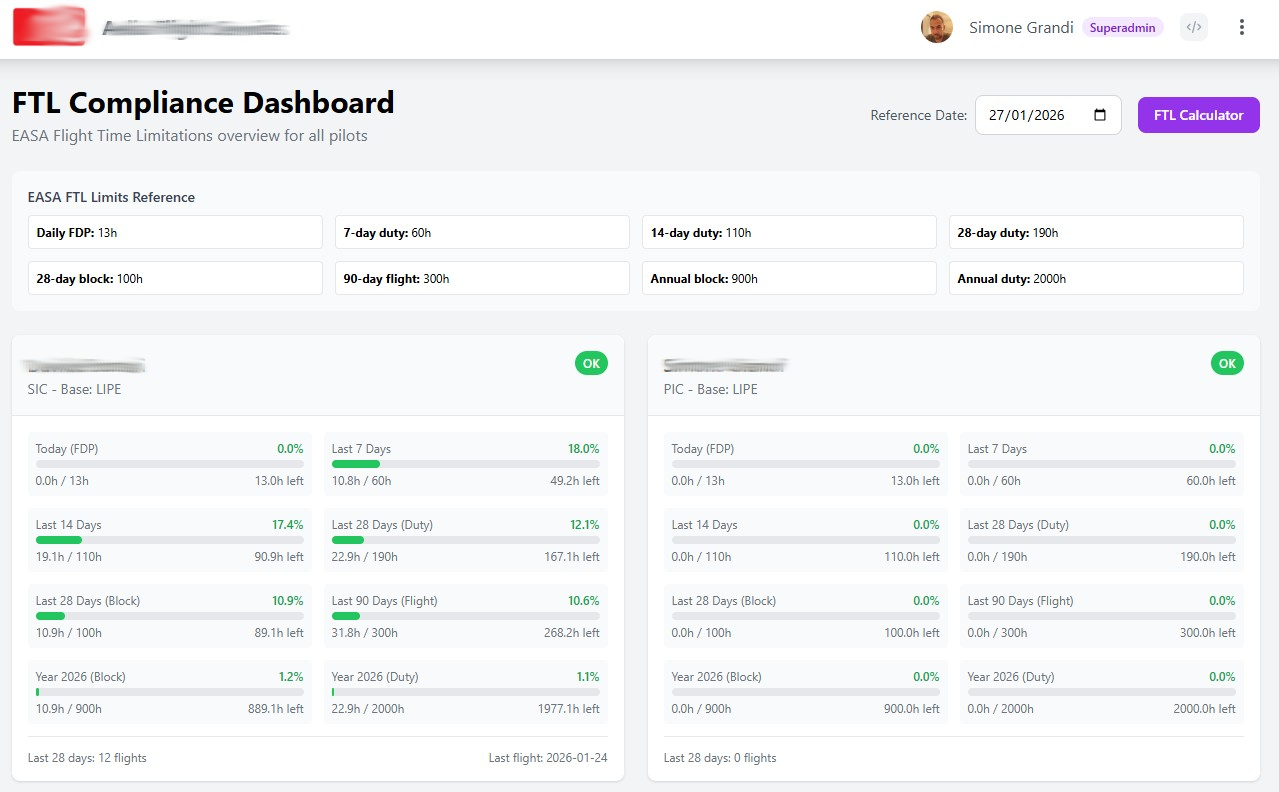The width and height of the screenshot is (1279, 792).
Task: Click the red company logo
Action: tap(48, 27)
